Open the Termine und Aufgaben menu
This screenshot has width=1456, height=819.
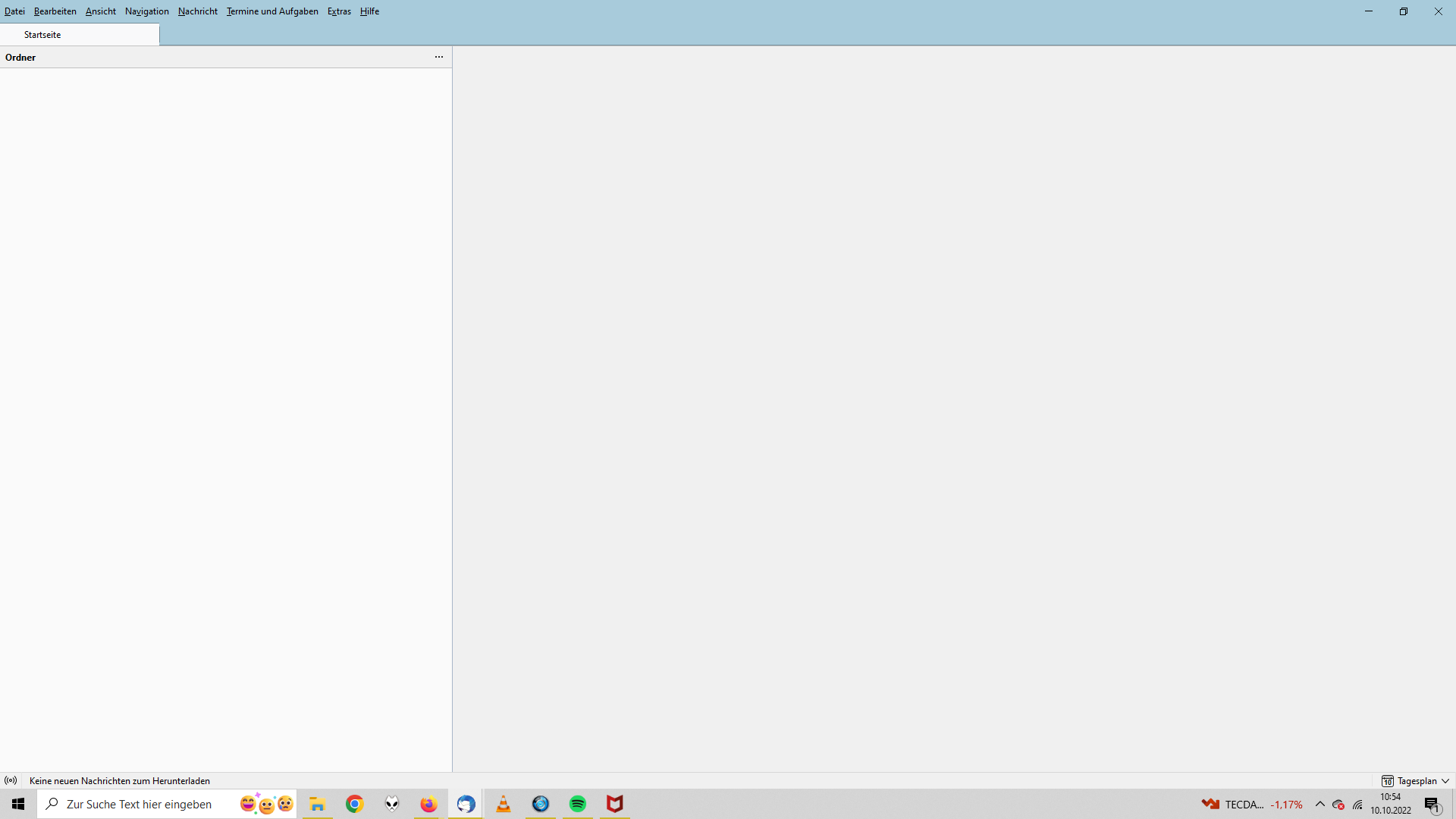pos(272,11)
